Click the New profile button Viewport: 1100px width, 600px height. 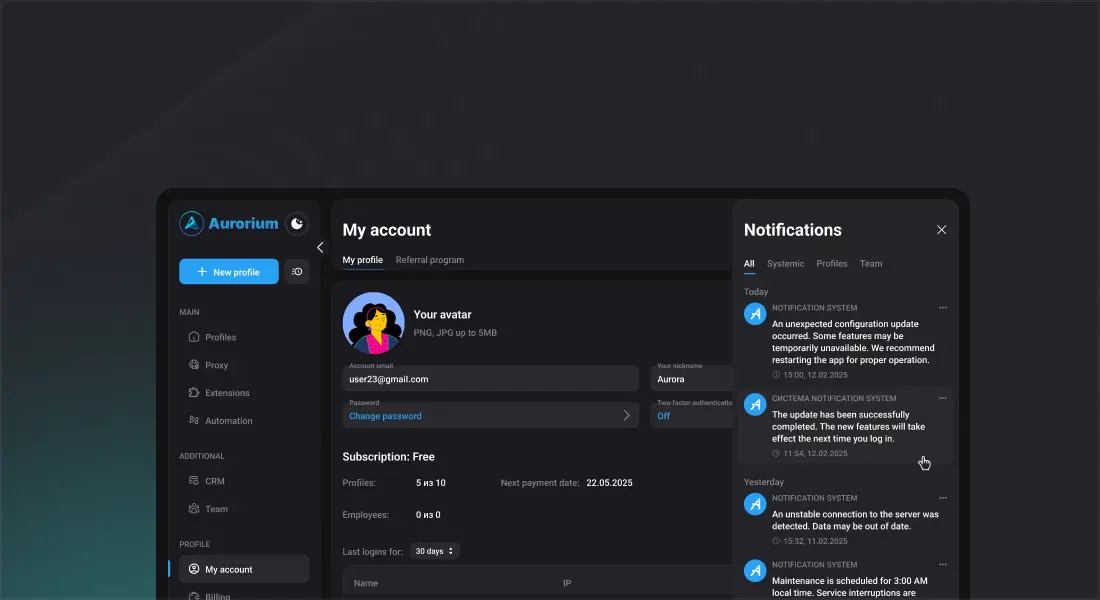coord(229,272)
